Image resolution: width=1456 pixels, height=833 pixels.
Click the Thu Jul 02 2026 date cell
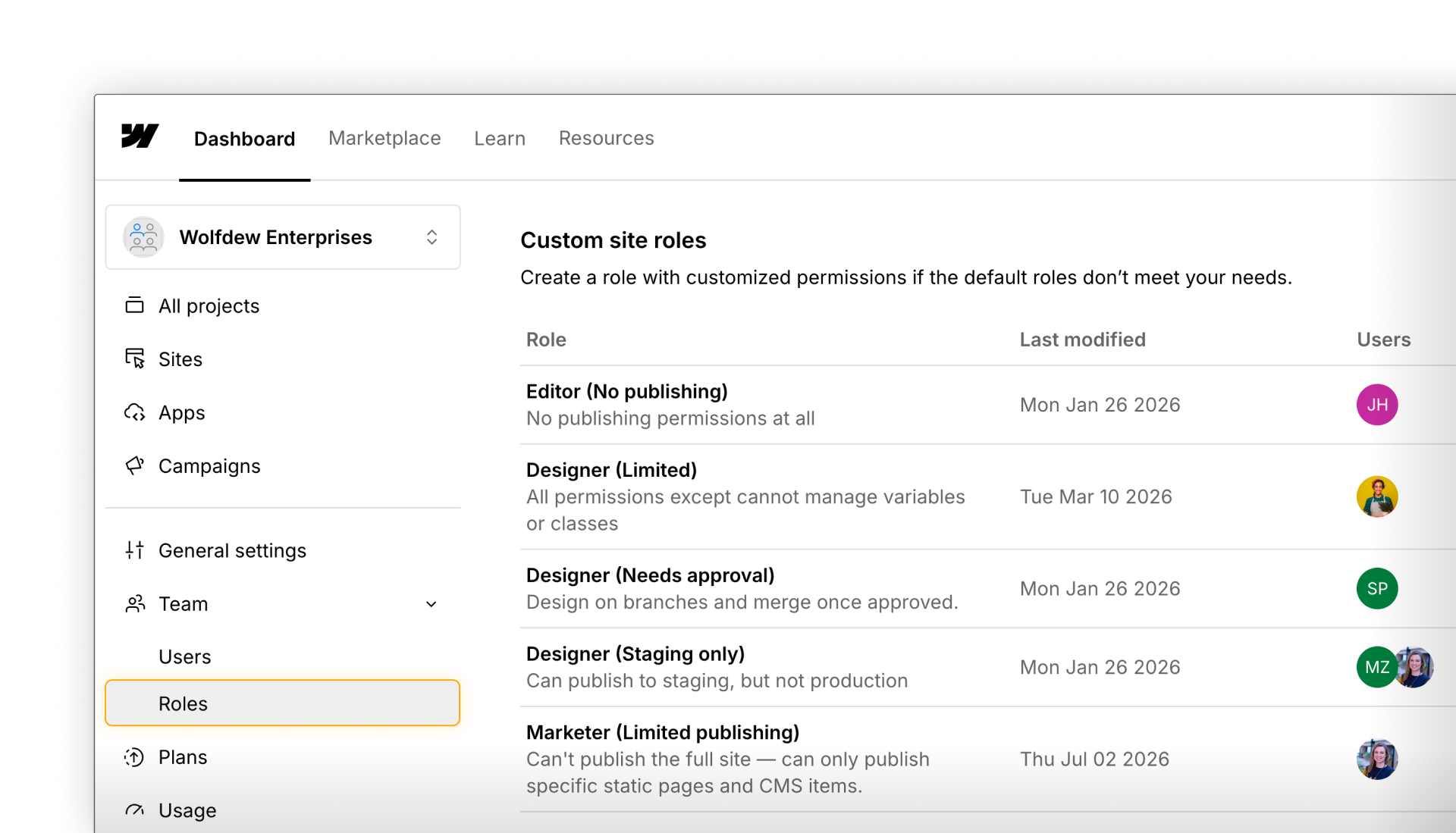click(x=1094, y=759)
